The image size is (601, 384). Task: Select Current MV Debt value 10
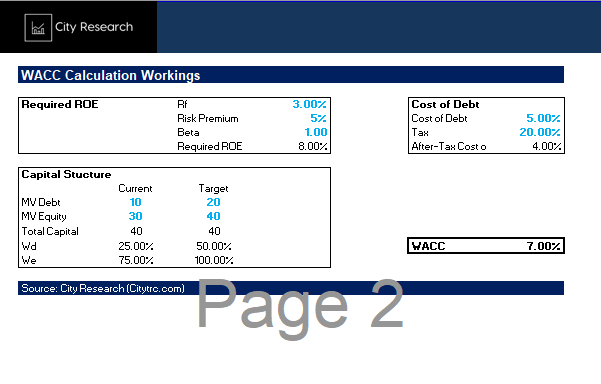(x=135, y=202)
